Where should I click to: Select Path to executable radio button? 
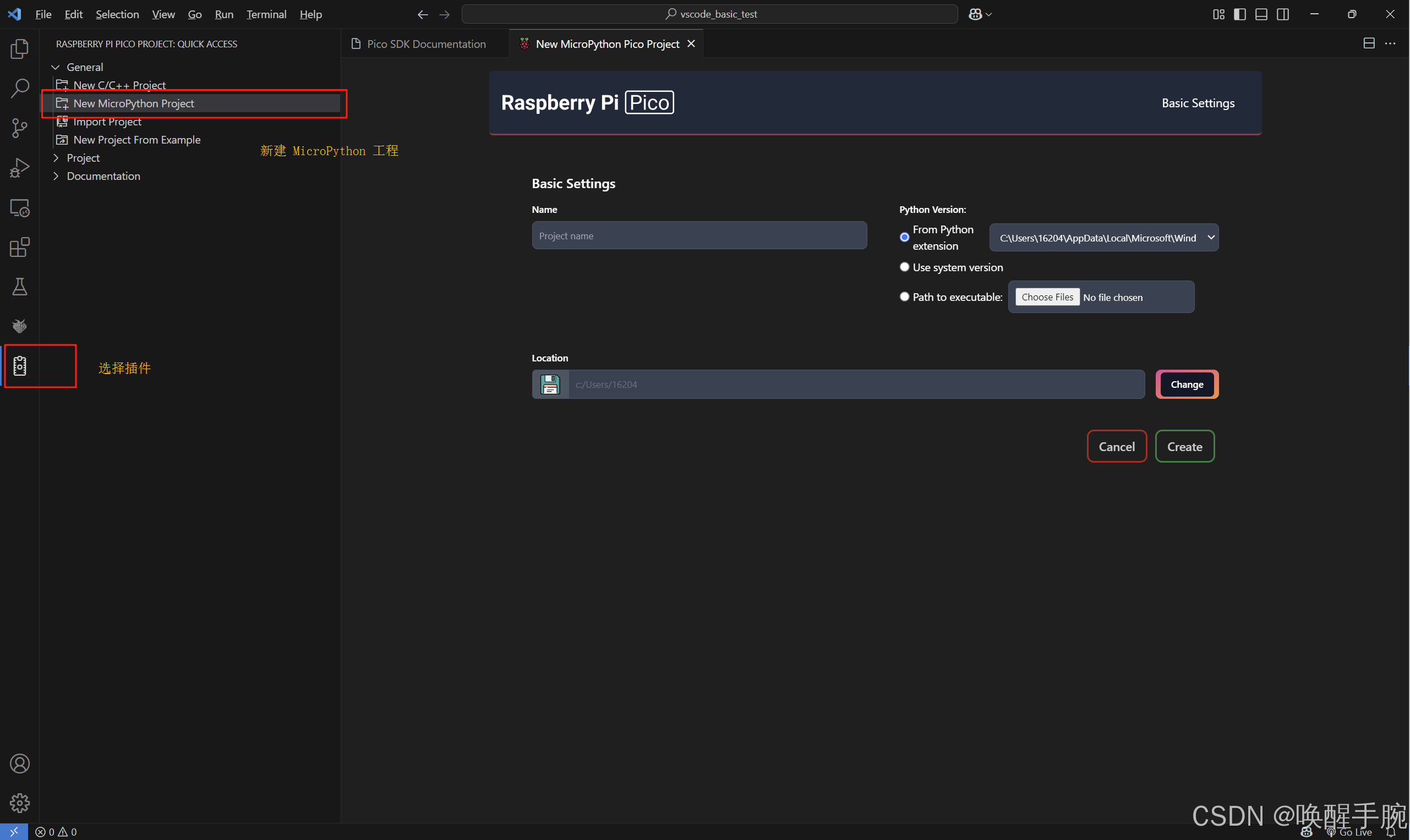pos(904,297)
